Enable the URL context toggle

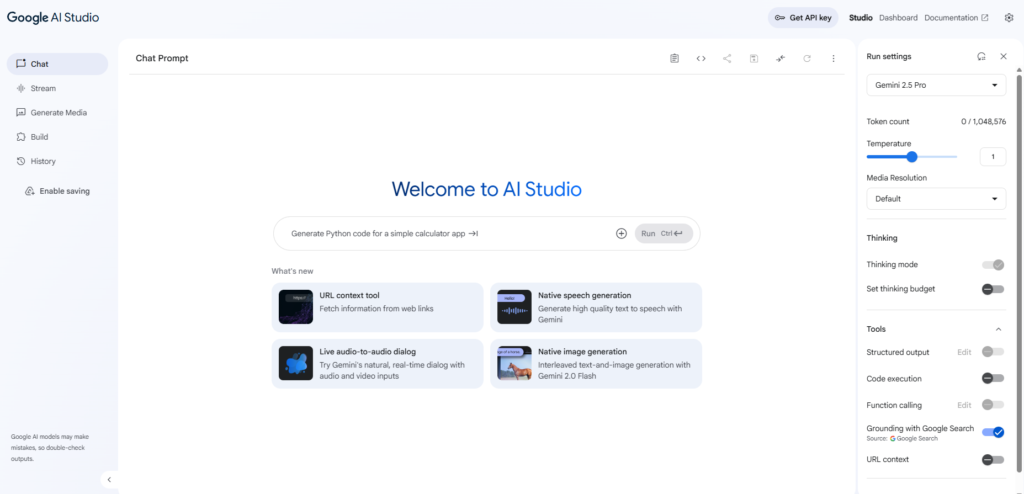point(992,460)
